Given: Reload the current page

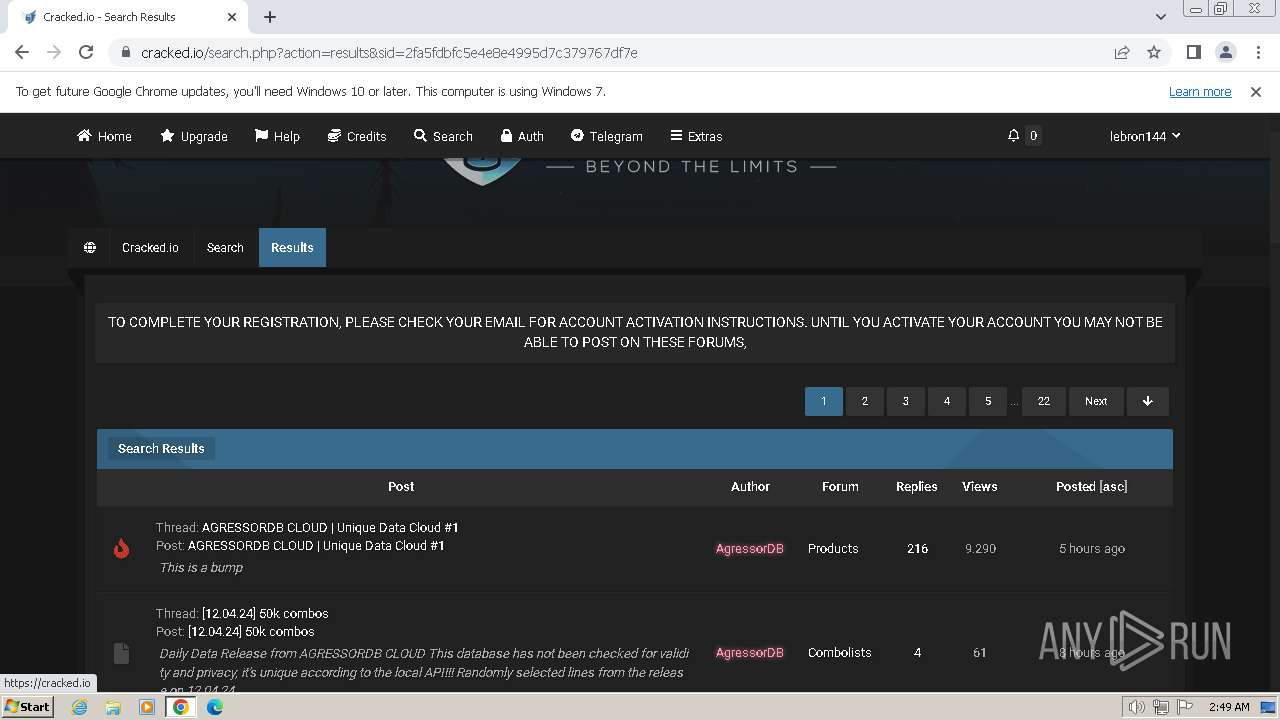Looking at the screenshot, I should pyautogui.click(x=86, y=52).
